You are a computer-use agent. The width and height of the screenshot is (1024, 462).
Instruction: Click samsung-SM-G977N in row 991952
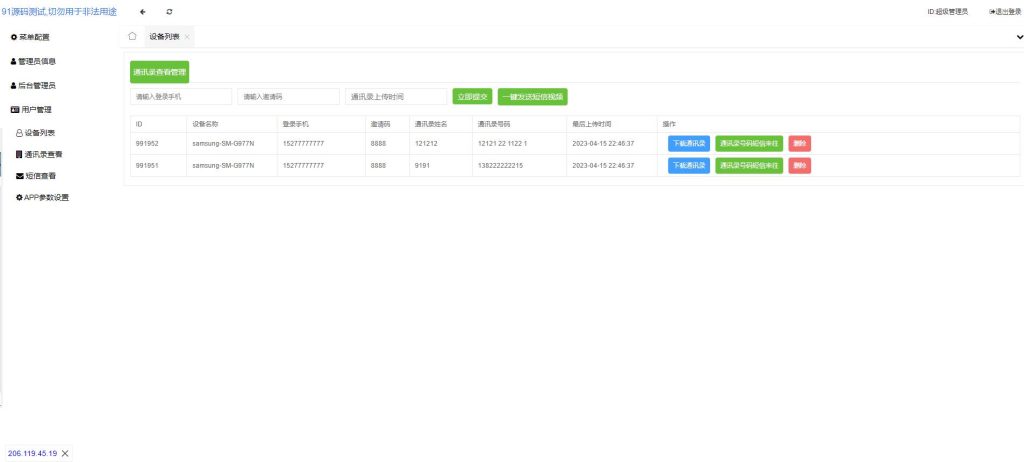point(223,144)
